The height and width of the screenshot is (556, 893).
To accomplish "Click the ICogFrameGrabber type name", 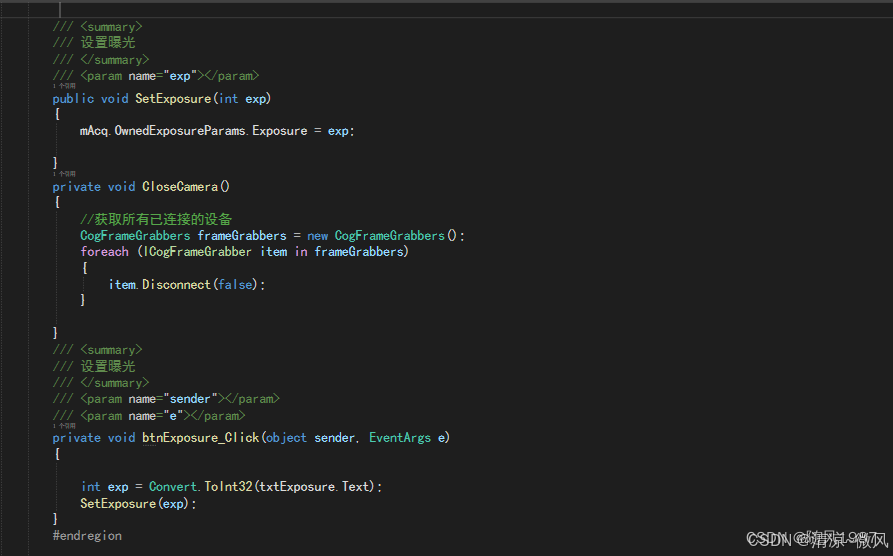I will click(197, 252).
